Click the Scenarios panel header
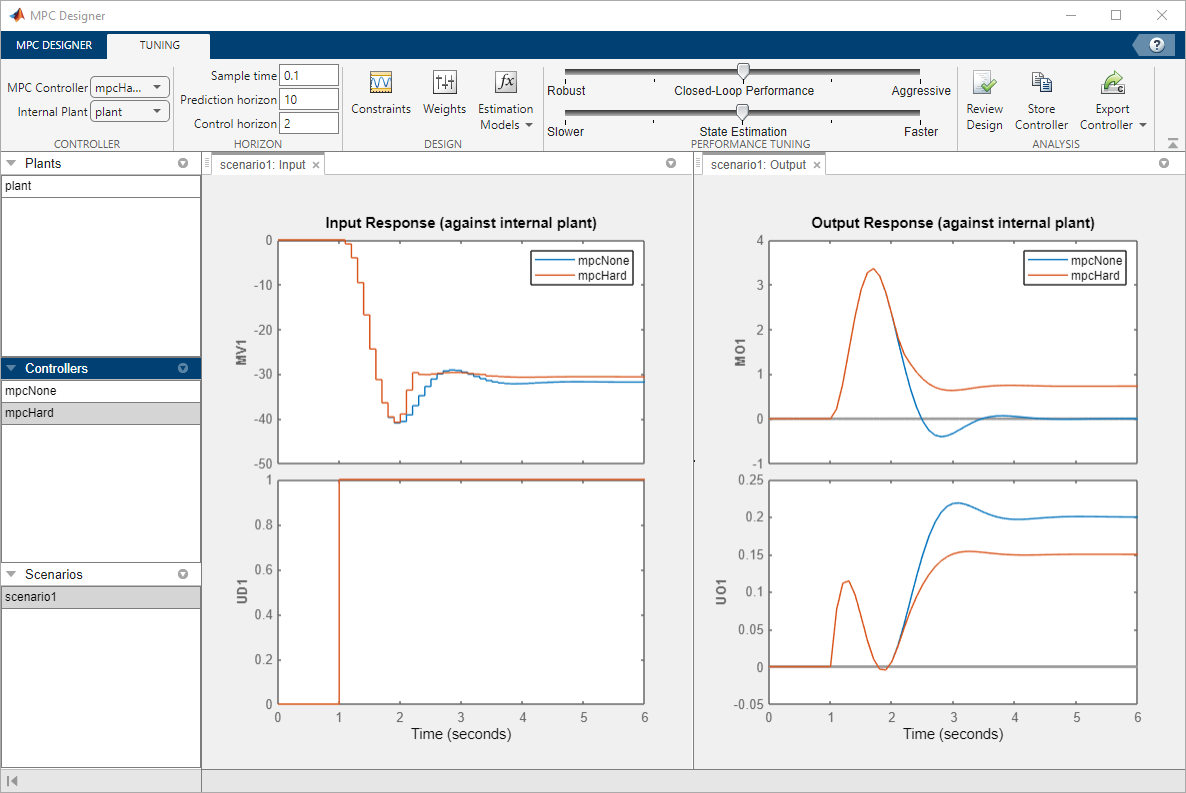Image resolution: width=1186 pixels, height=793 pixels. coord(101,574)
